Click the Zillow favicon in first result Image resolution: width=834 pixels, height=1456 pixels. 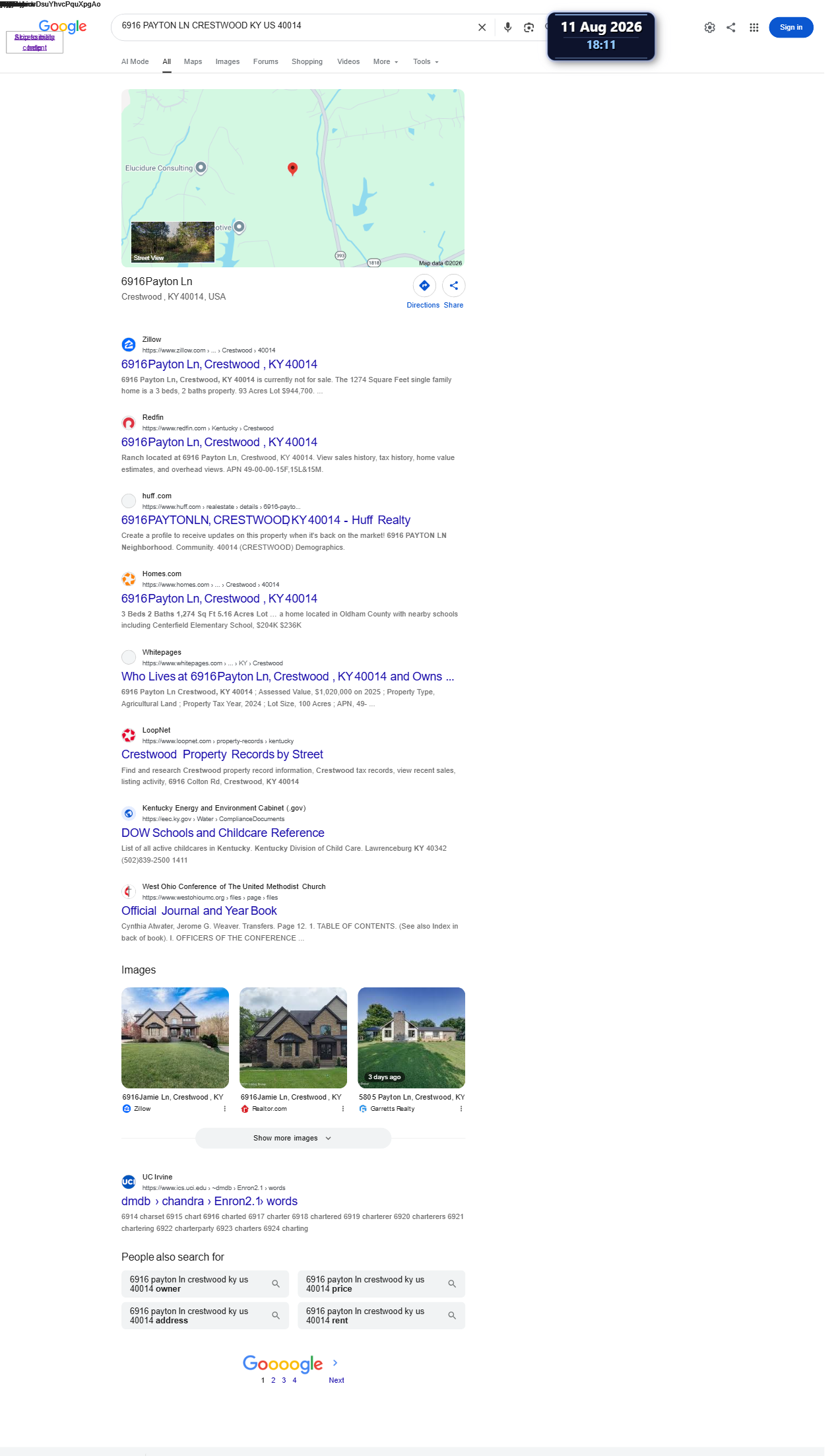(x=129, y=345)
